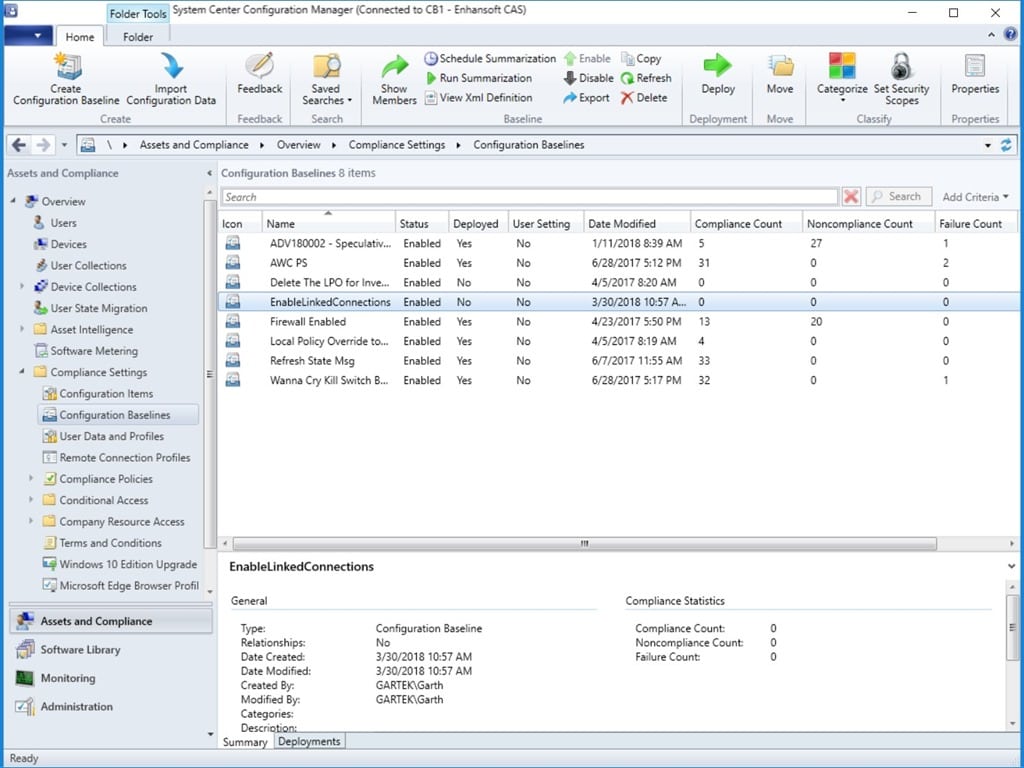This screenshot has height=768, width=1024.
Task: Click the horizontal scrollbar of the list
Action: pyautogui.click(x=584, y=543)
